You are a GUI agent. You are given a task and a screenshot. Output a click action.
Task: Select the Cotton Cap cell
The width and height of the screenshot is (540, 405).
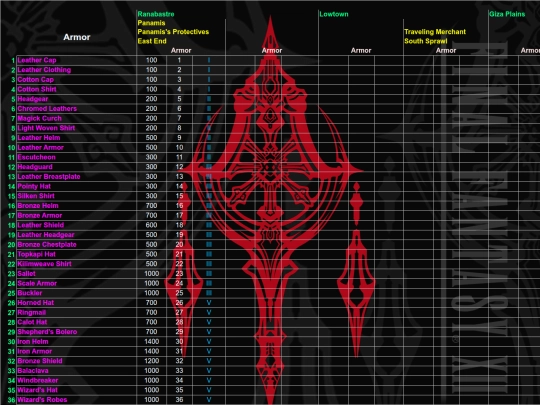pyautogui.click(x=35, y=80)
